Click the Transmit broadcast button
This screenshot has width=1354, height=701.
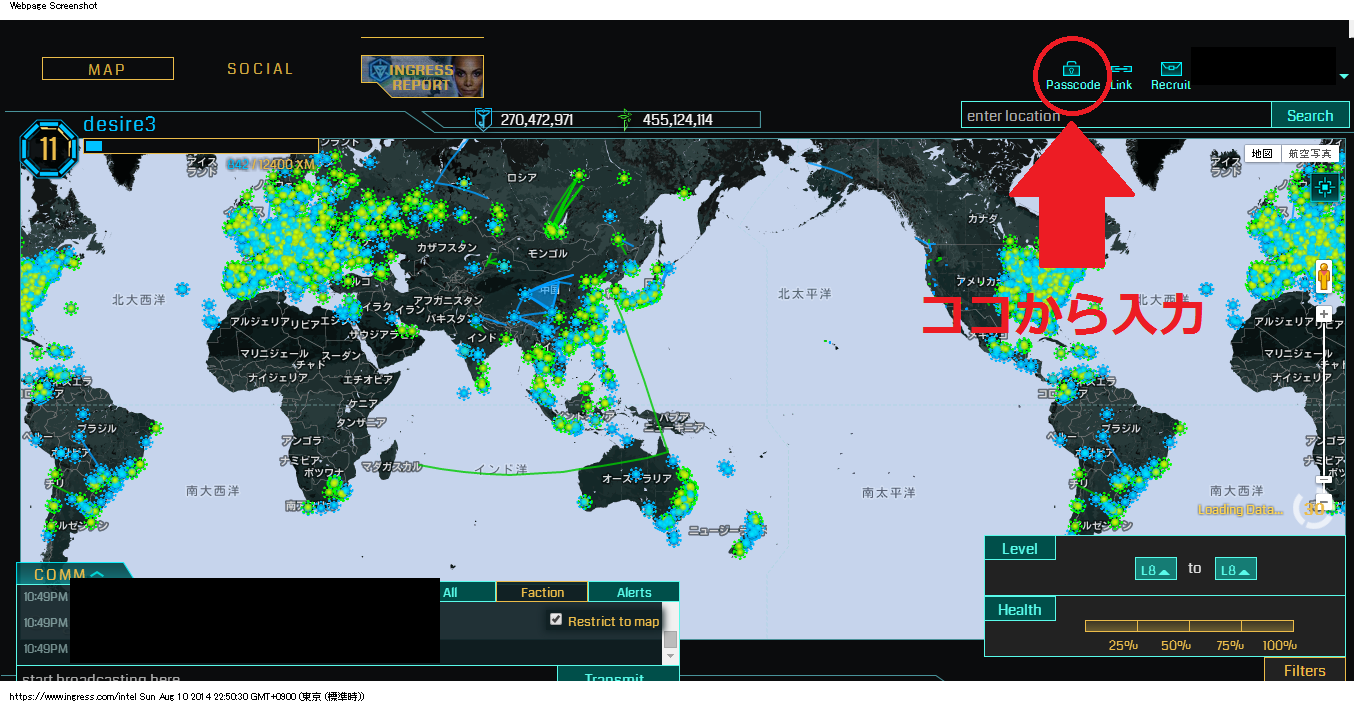click(x=617, y=677)
